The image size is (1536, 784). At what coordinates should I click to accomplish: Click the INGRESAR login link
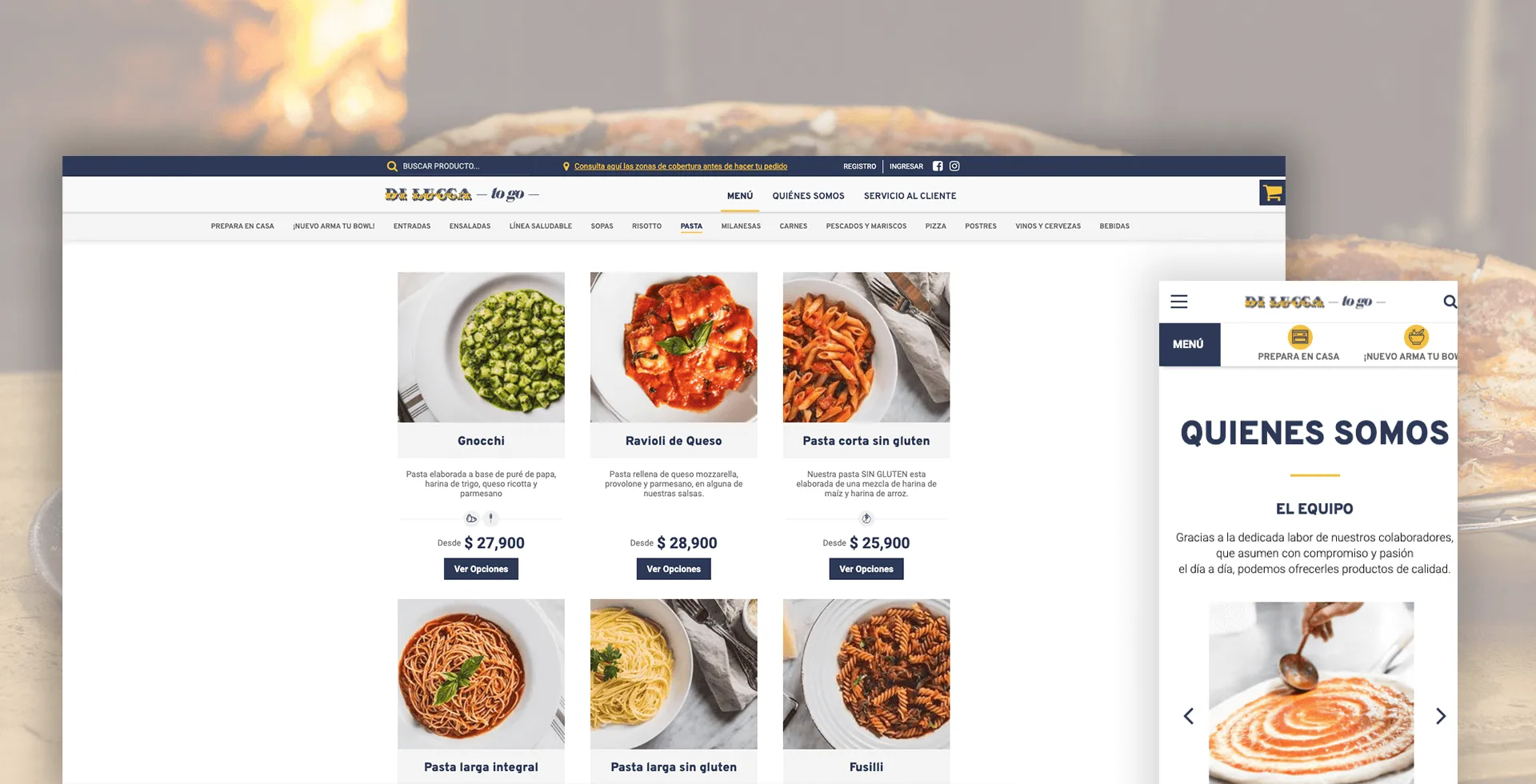pos(906,166)
